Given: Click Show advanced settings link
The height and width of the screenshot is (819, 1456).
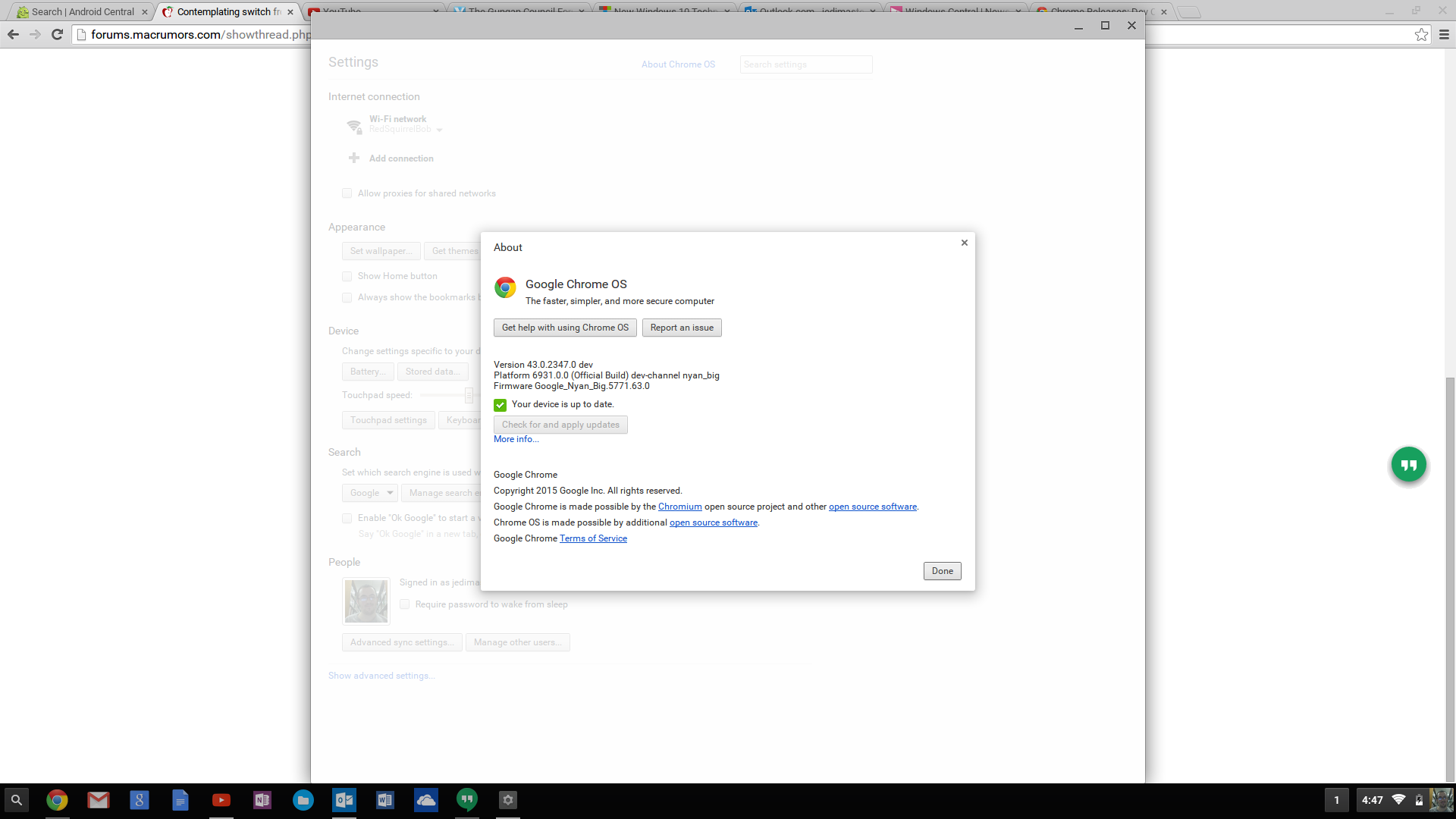Looking at the screenshot, I should [381, 676].
